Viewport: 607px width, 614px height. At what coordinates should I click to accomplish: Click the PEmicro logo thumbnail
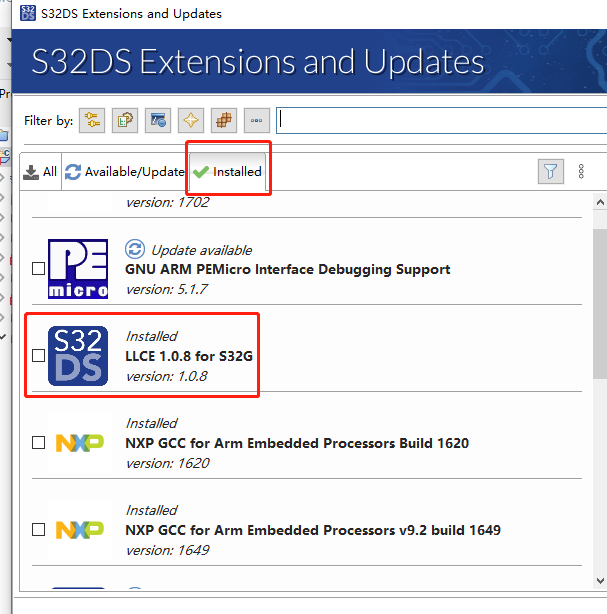78,269
